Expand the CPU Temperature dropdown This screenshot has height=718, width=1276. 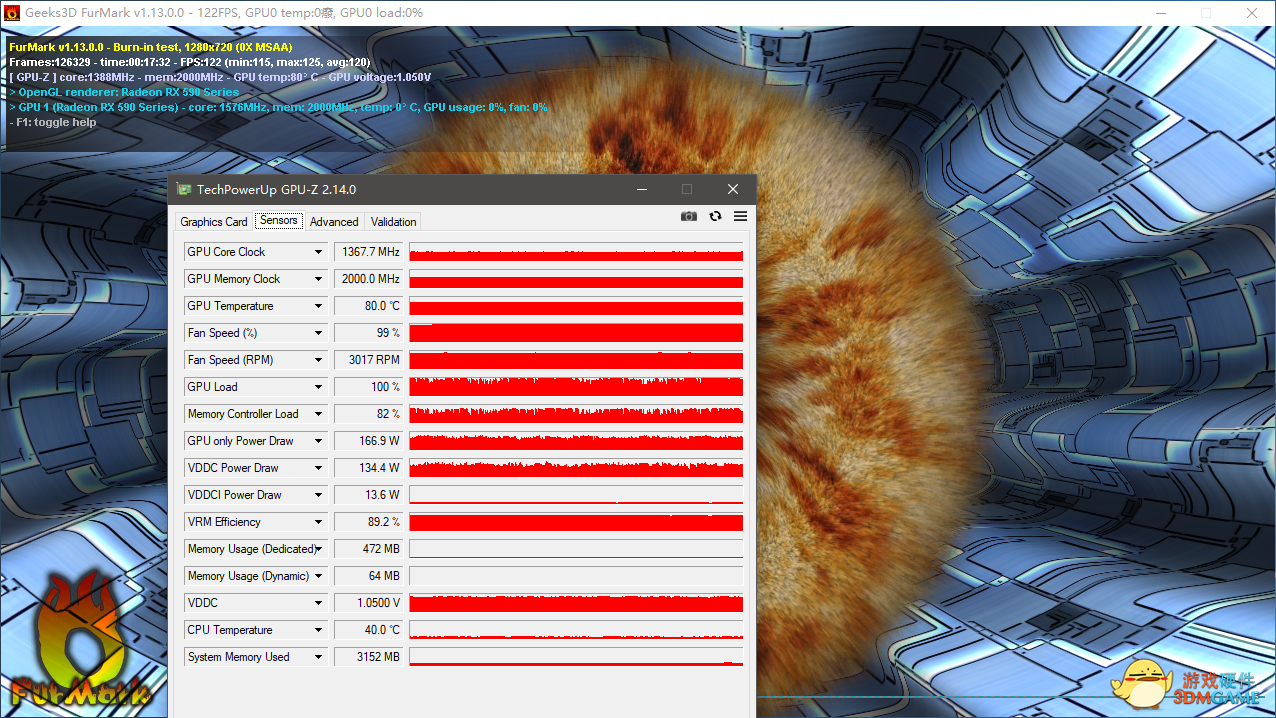coord(319,630)
